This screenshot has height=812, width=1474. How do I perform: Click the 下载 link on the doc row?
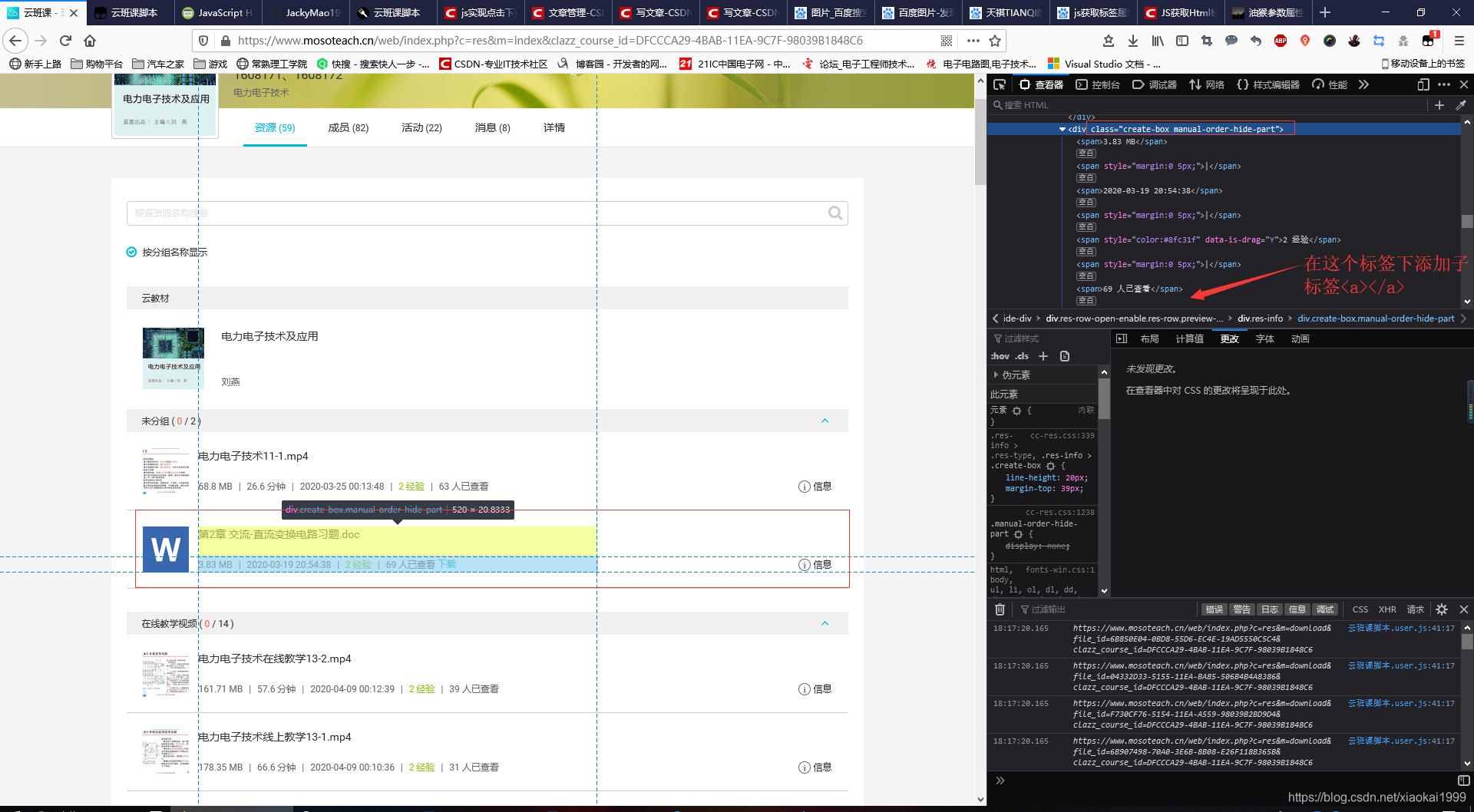point(447,564)
